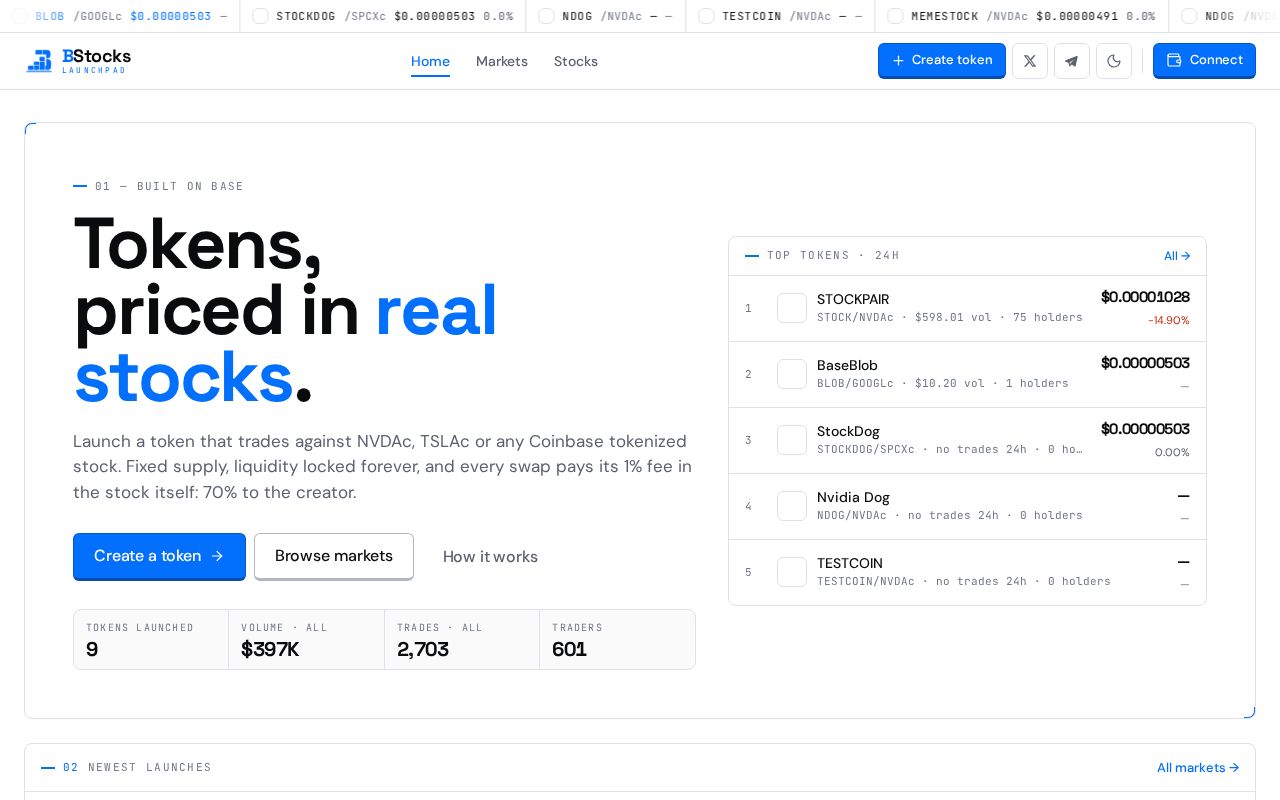Click the Create token button in header

click(942, 60)
